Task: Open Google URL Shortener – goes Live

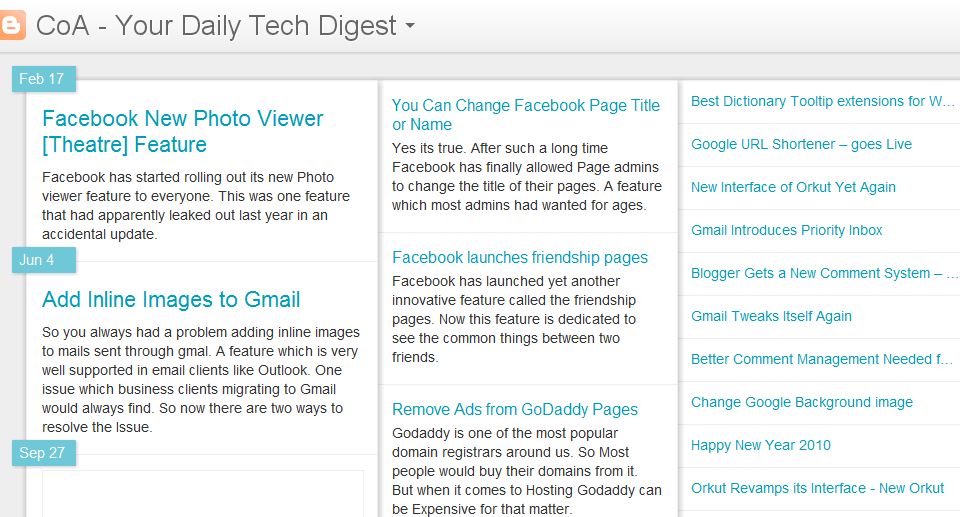Action: pos(801,144)
